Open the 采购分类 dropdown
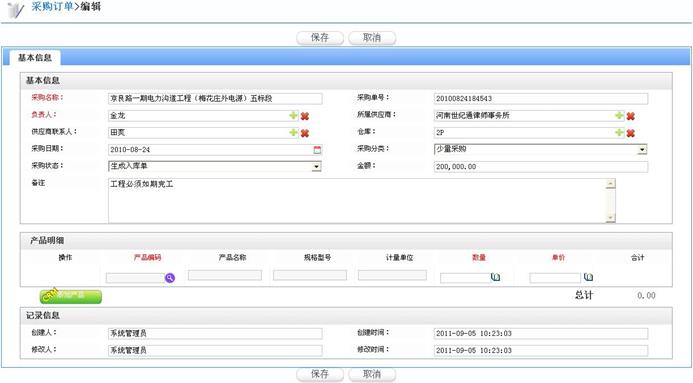This screenshot has height=383, width=693. (x=642, y=150)
